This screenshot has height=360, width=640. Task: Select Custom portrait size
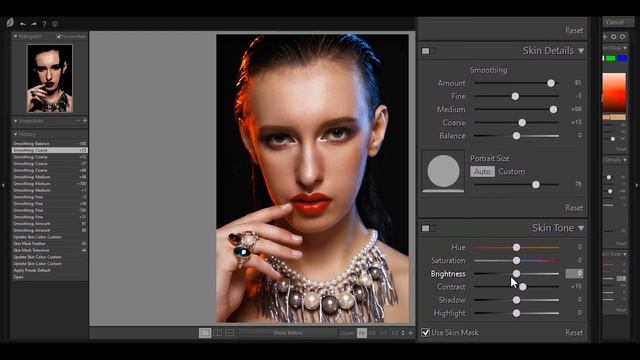[x=511, y=172]
